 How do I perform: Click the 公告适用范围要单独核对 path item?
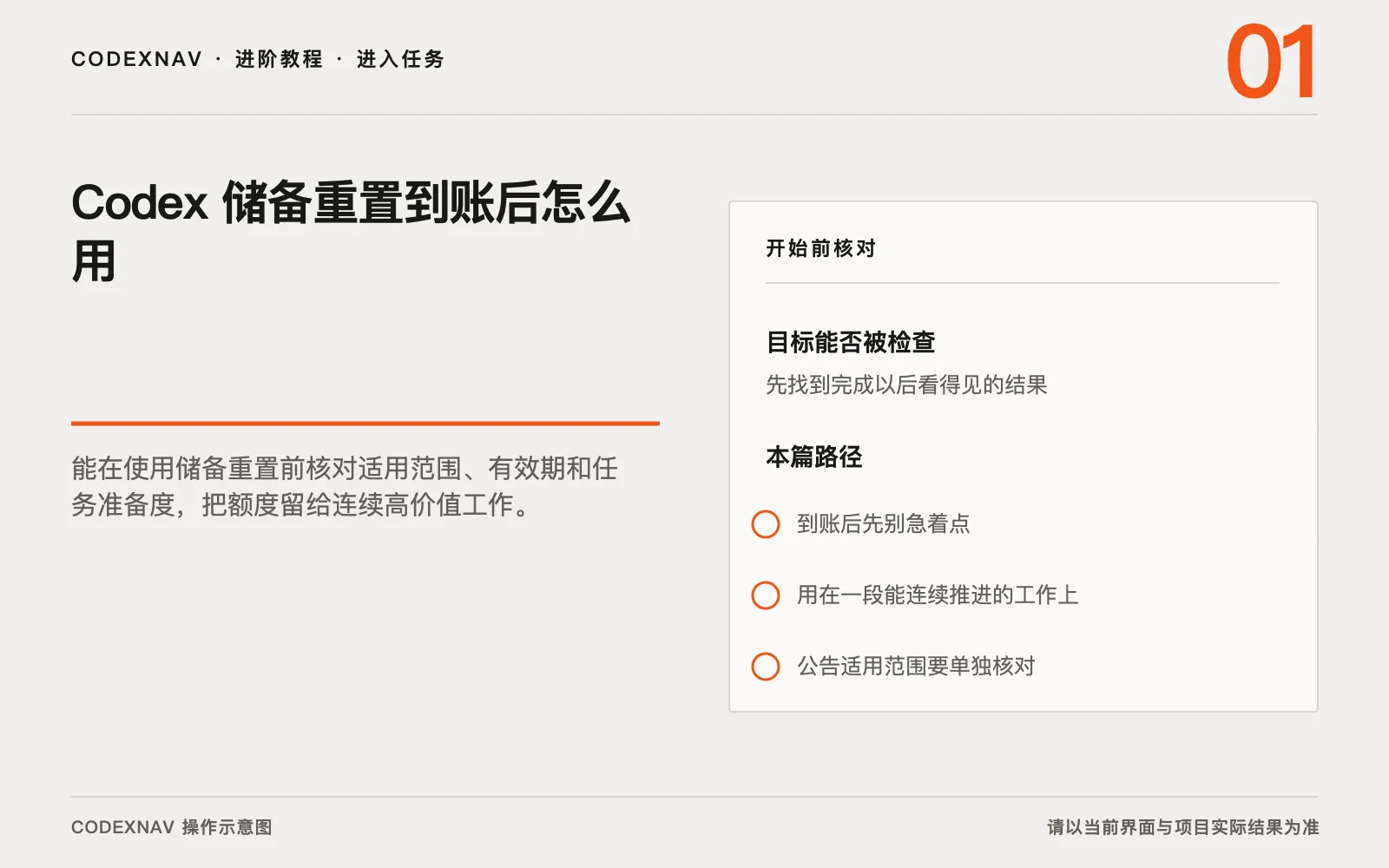point(916,667)
